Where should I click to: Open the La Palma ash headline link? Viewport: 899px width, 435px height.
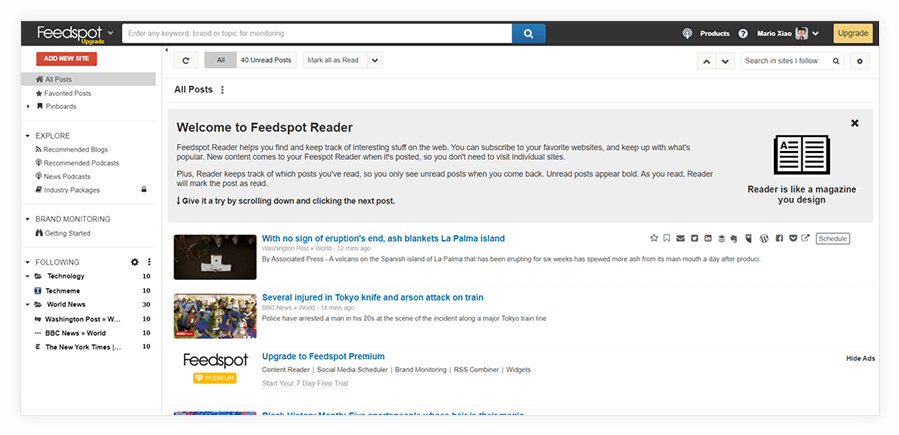(x=383, y=238)
